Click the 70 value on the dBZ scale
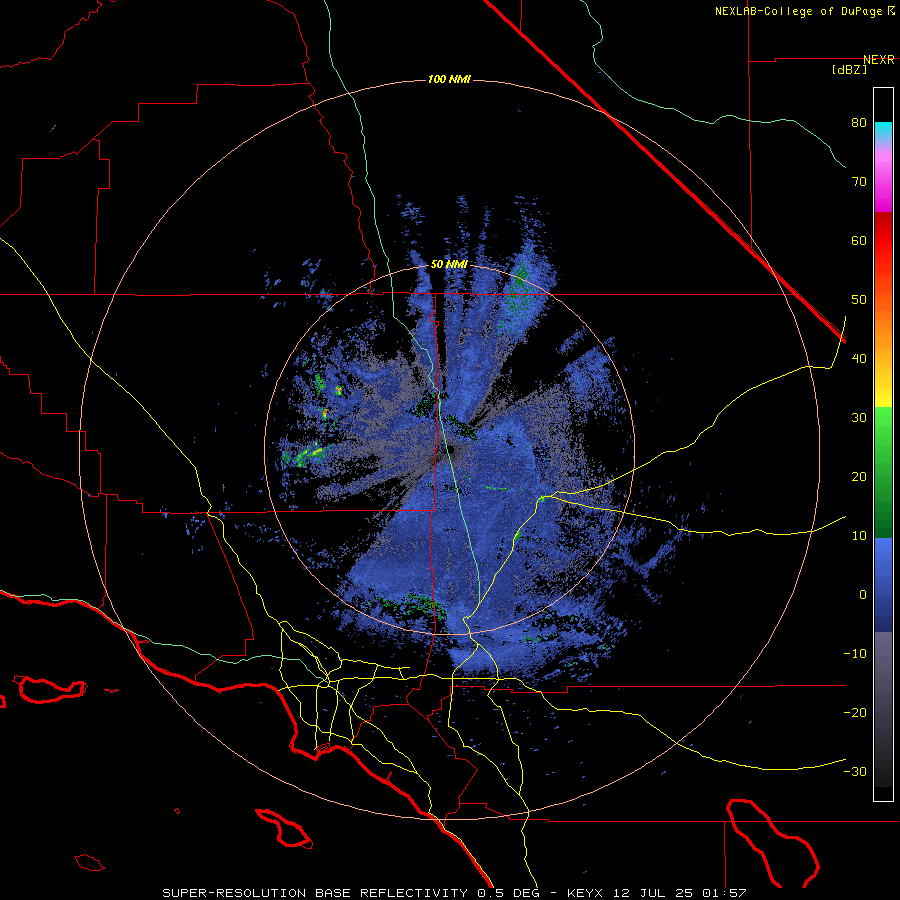This screenshot has height=900, width=900. (859, 181)
